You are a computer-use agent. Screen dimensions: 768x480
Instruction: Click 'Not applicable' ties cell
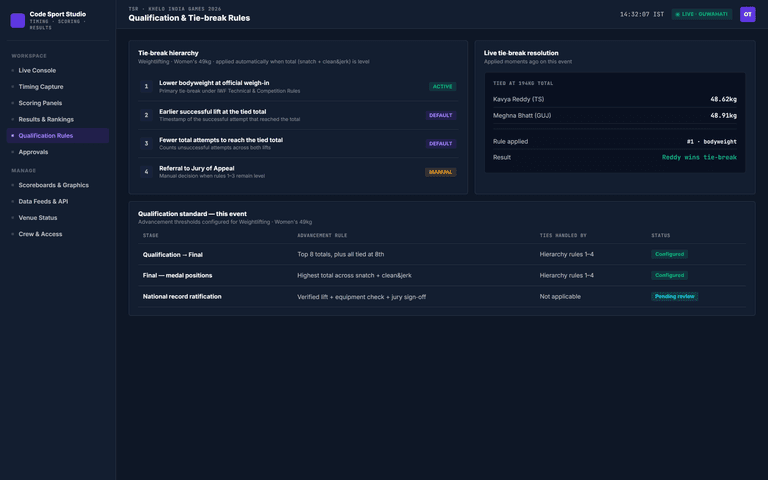560,296
